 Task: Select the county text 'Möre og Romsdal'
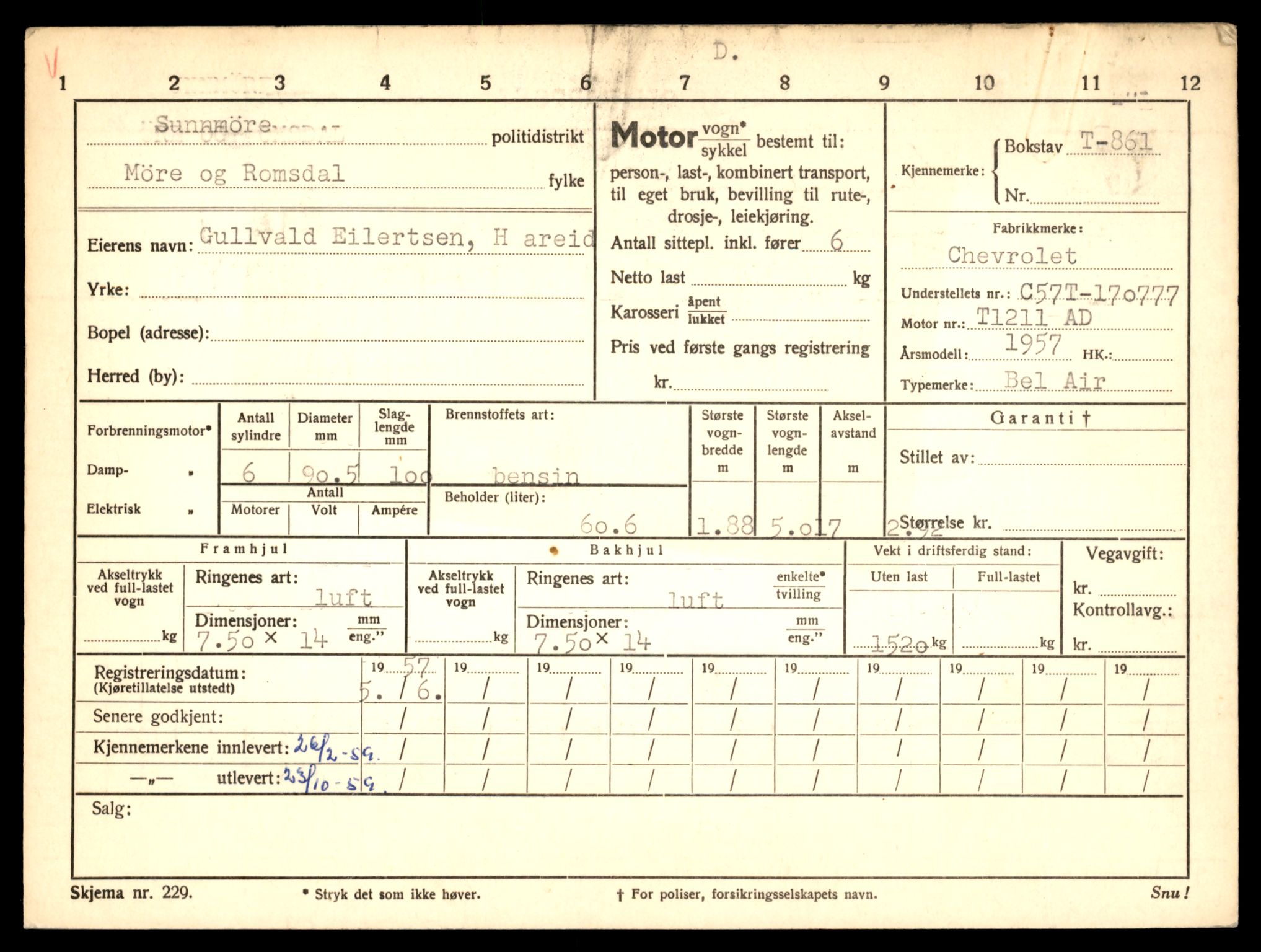(x=234, y=174)
